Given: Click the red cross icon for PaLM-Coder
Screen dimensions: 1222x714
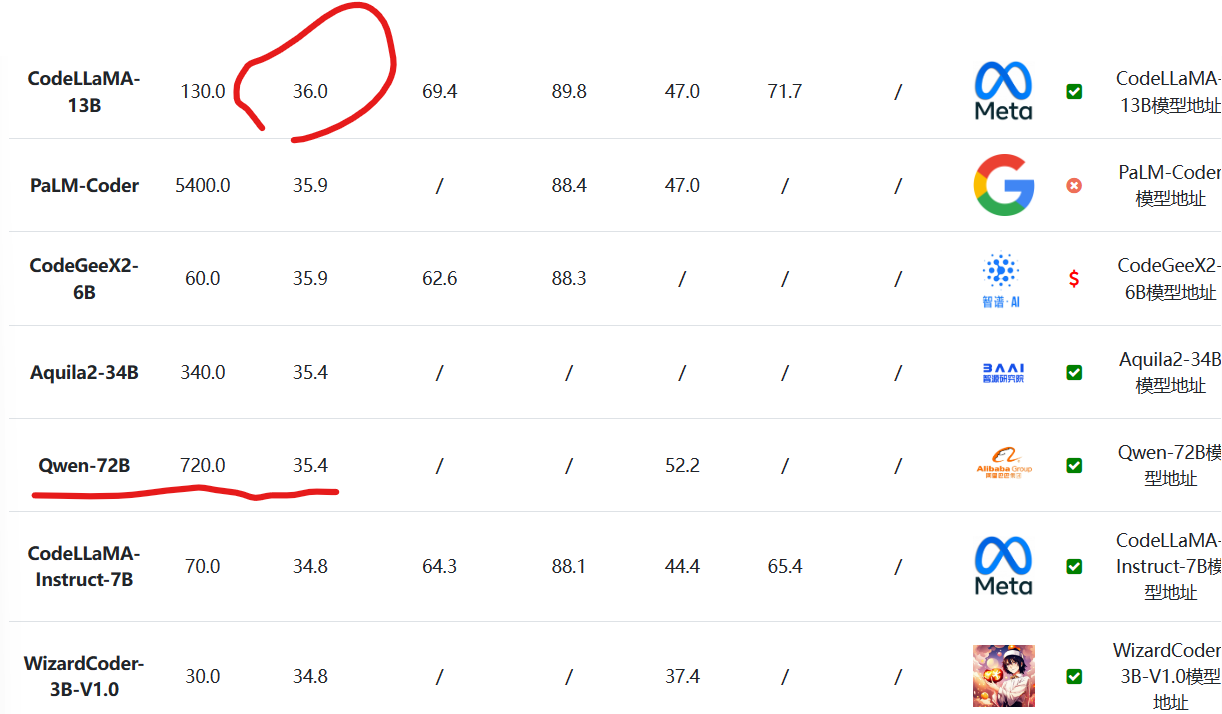Looking at the screenshot, I should 1074,185.
